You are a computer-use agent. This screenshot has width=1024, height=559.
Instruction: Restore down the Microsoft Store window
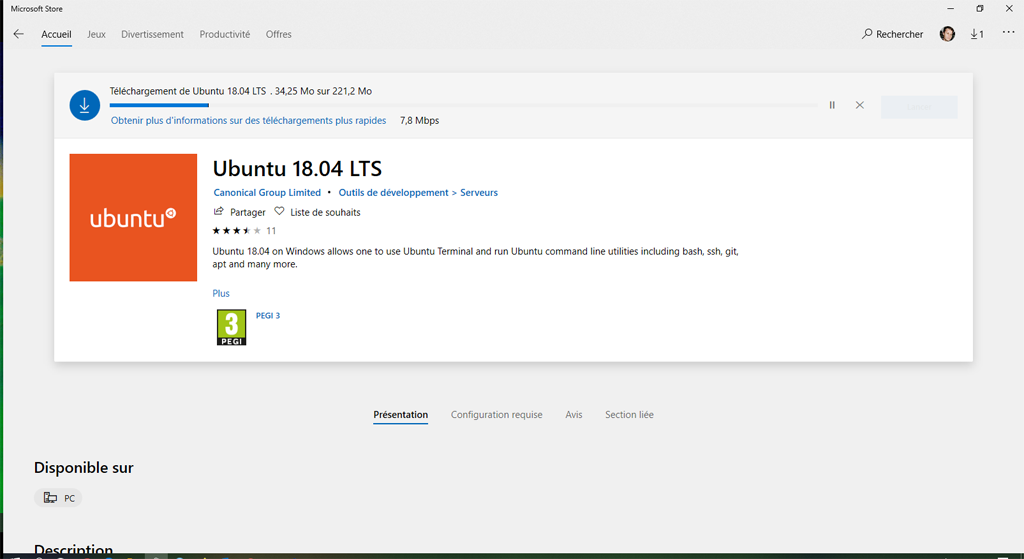click(980, 8)
